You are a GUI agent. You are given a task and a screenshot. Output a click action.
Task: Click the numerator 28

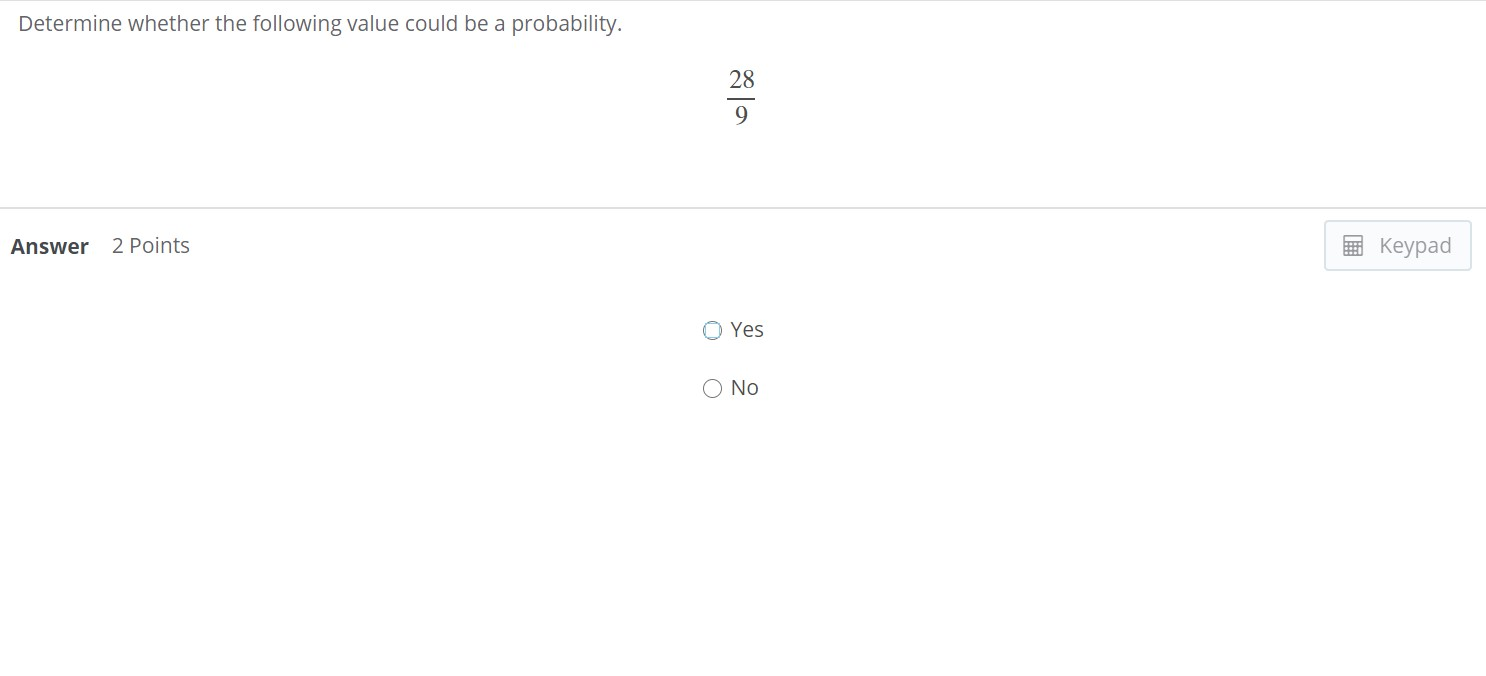741,79
